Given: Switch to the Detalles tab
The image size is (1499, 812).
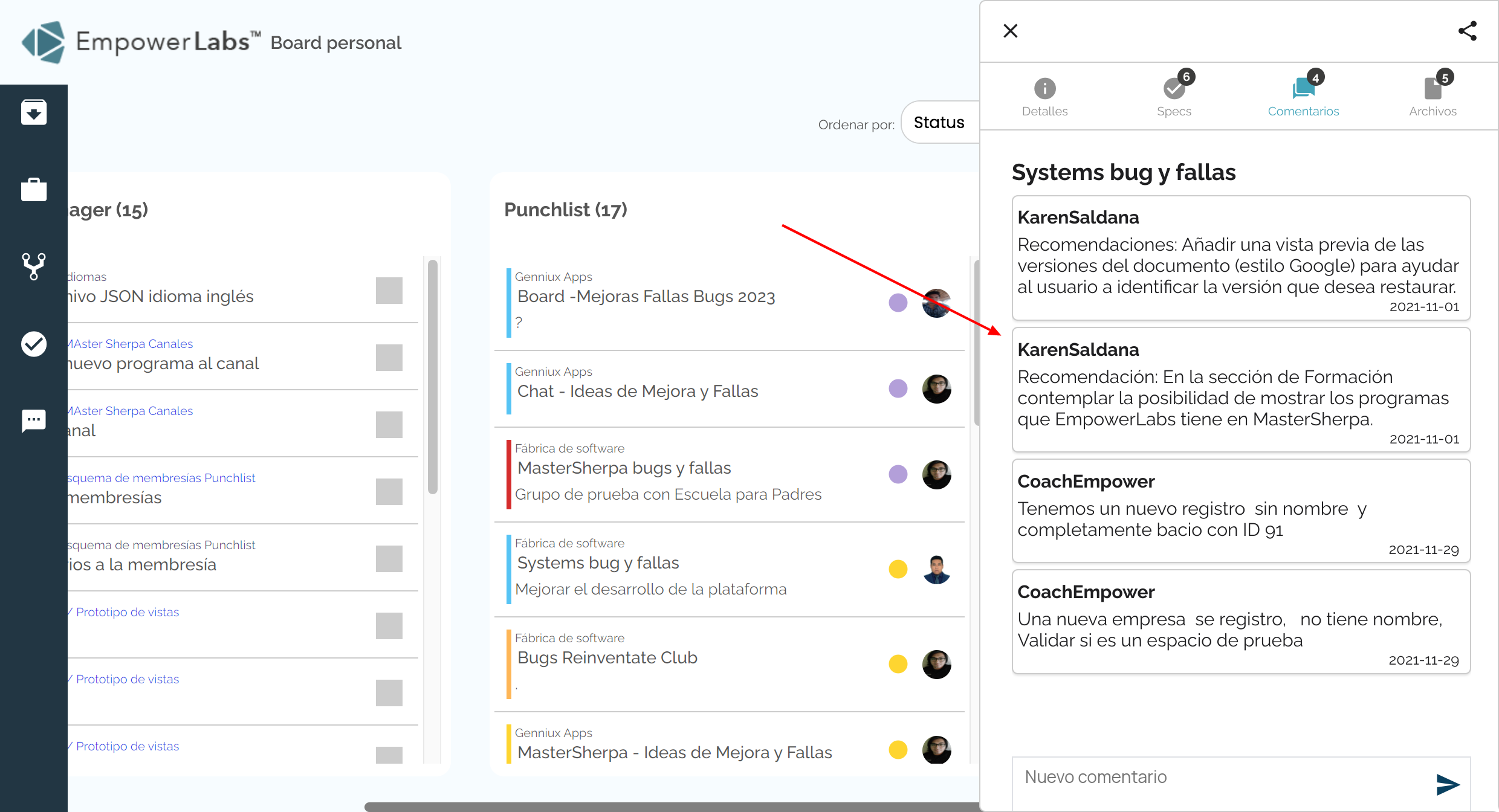Looking at the screenshot, I should [1044, 97].
